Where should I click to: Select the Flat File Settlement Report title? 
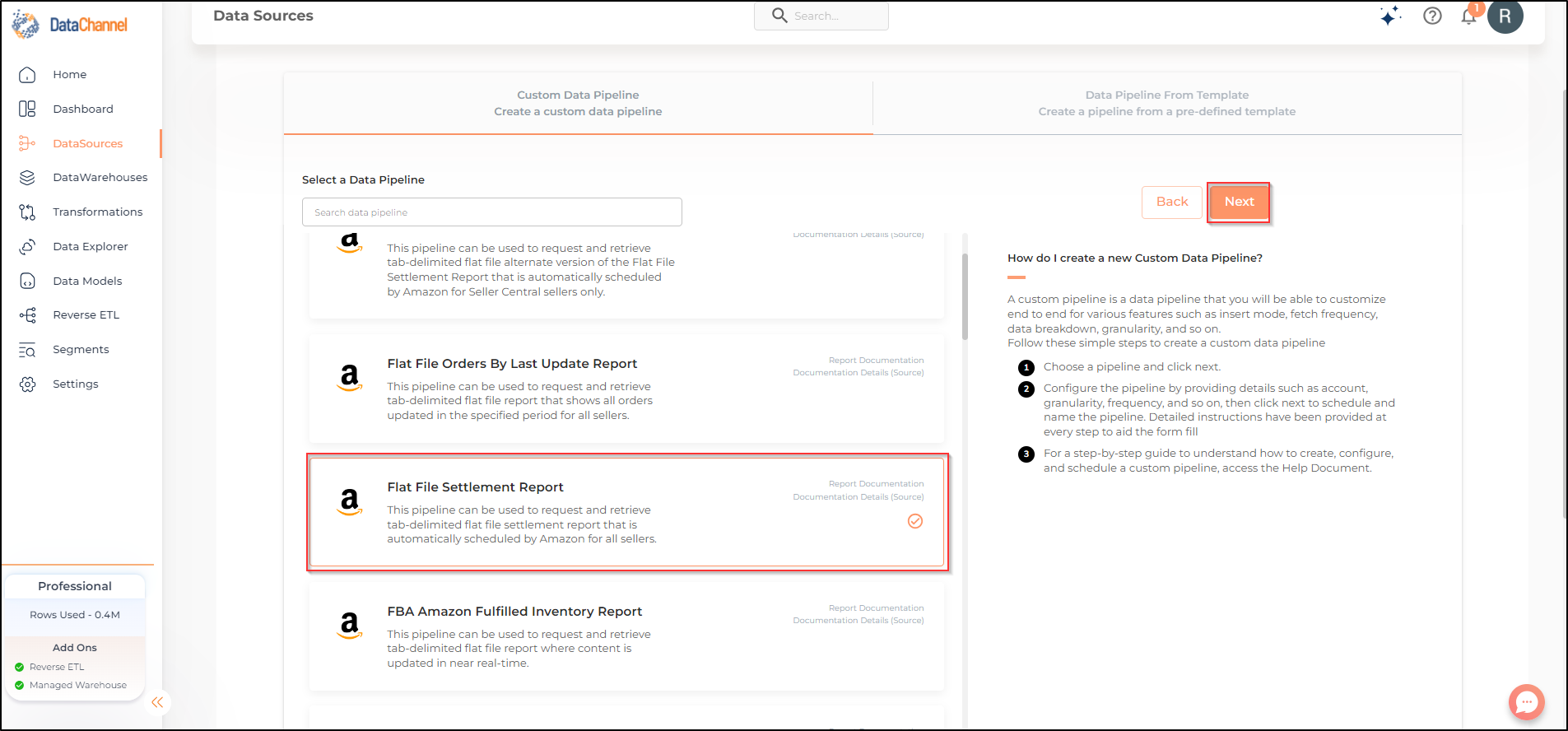pos(476,487)
